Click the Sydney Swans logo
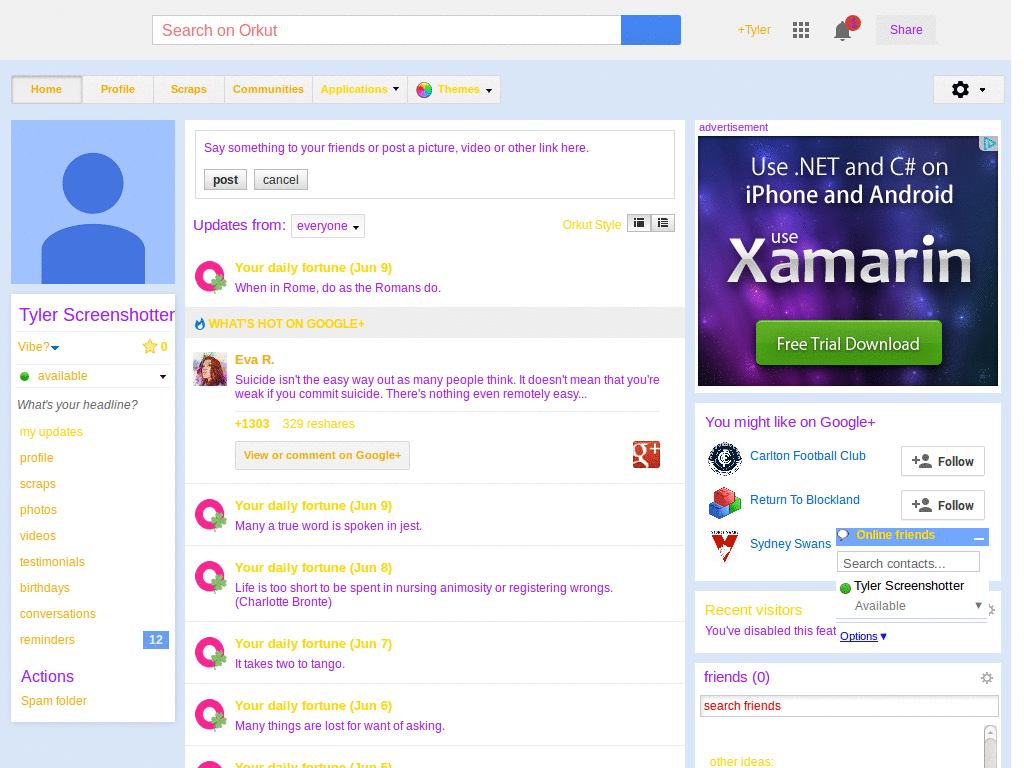This screenshot has height=768, width=1024. pos(724,546)
